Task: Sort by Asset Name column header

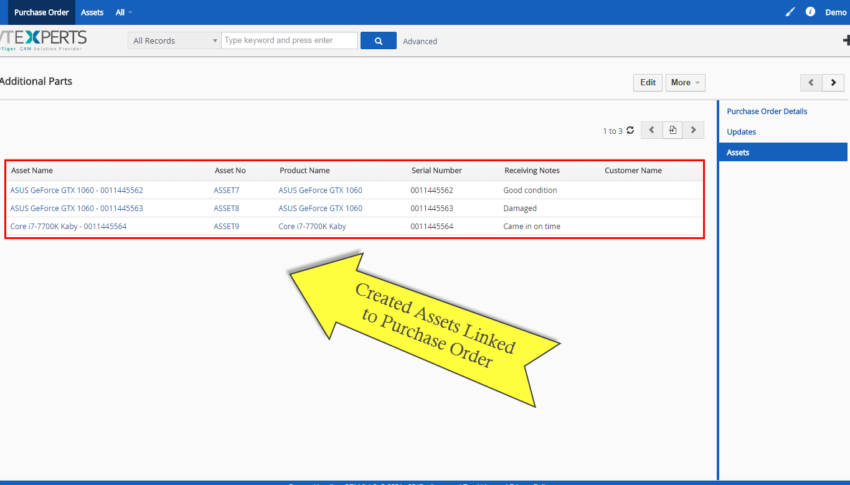Action: (x=32, y=170)
